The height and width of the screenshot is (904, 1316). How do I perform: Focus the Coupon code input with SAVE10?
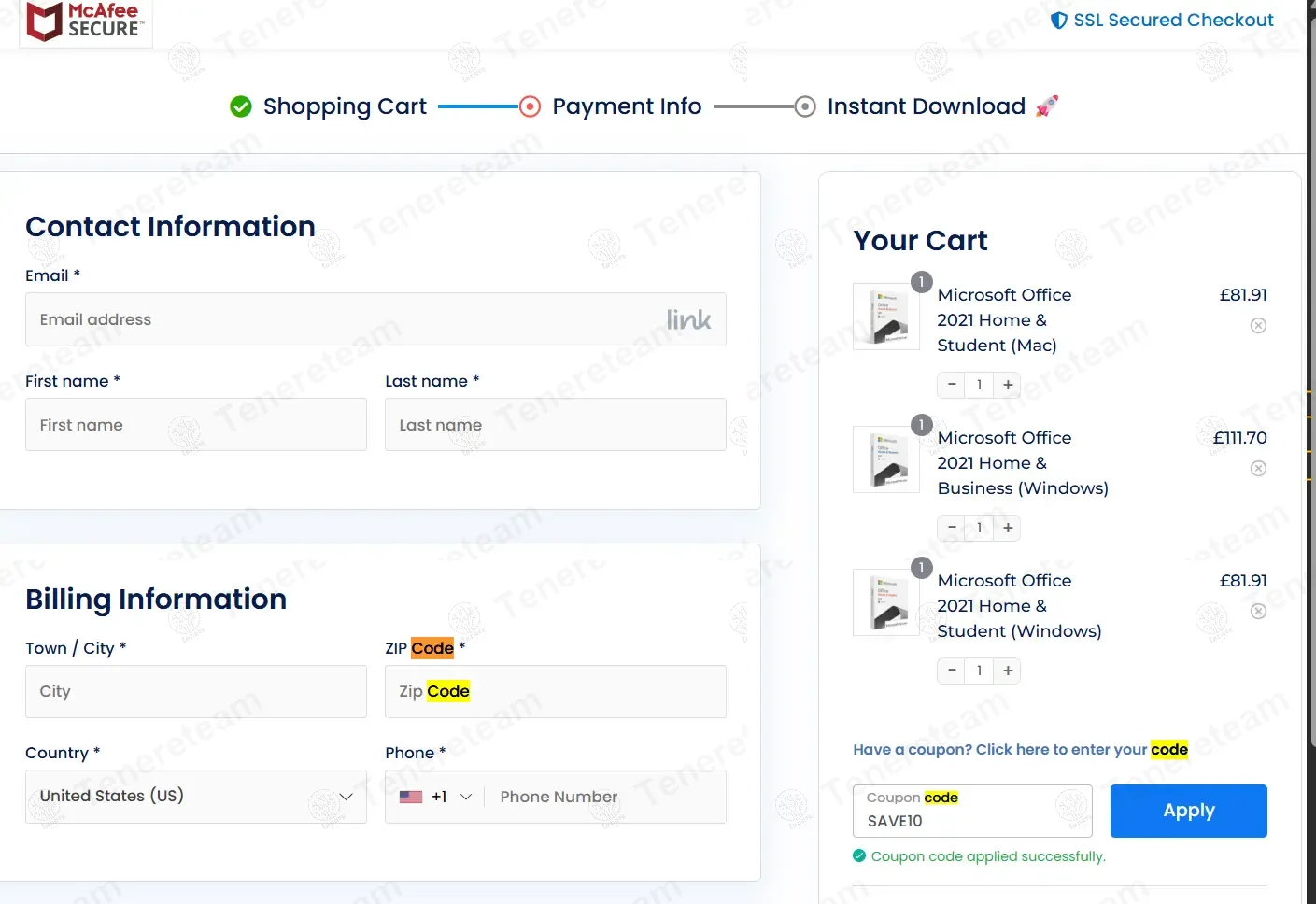click(971, 820)
